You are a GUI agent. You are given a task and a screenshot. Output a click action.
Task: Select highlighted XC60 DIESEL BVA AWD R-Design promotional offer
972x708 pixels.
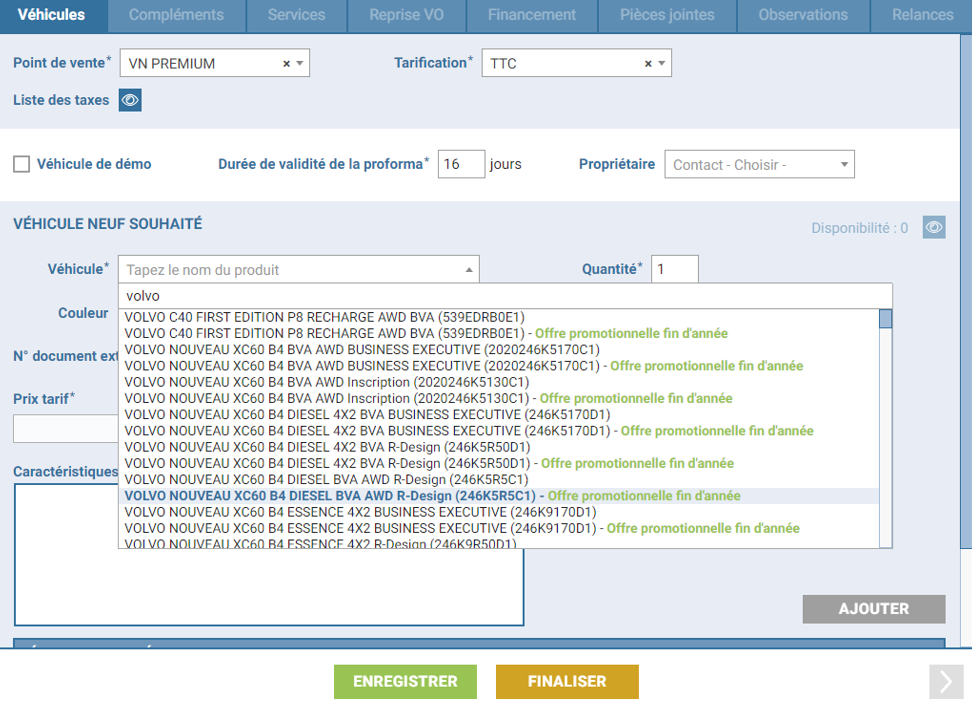point(499,496)
